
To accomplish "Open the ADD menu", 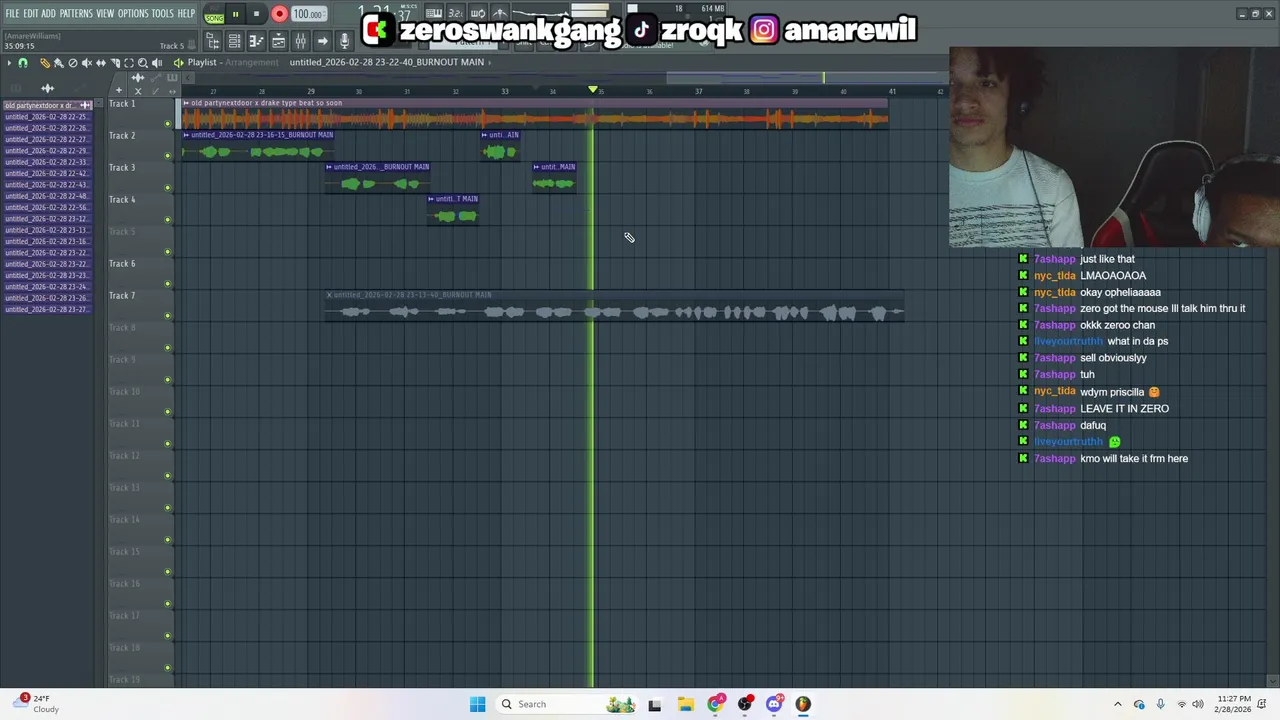I will (x=48, y=14).
